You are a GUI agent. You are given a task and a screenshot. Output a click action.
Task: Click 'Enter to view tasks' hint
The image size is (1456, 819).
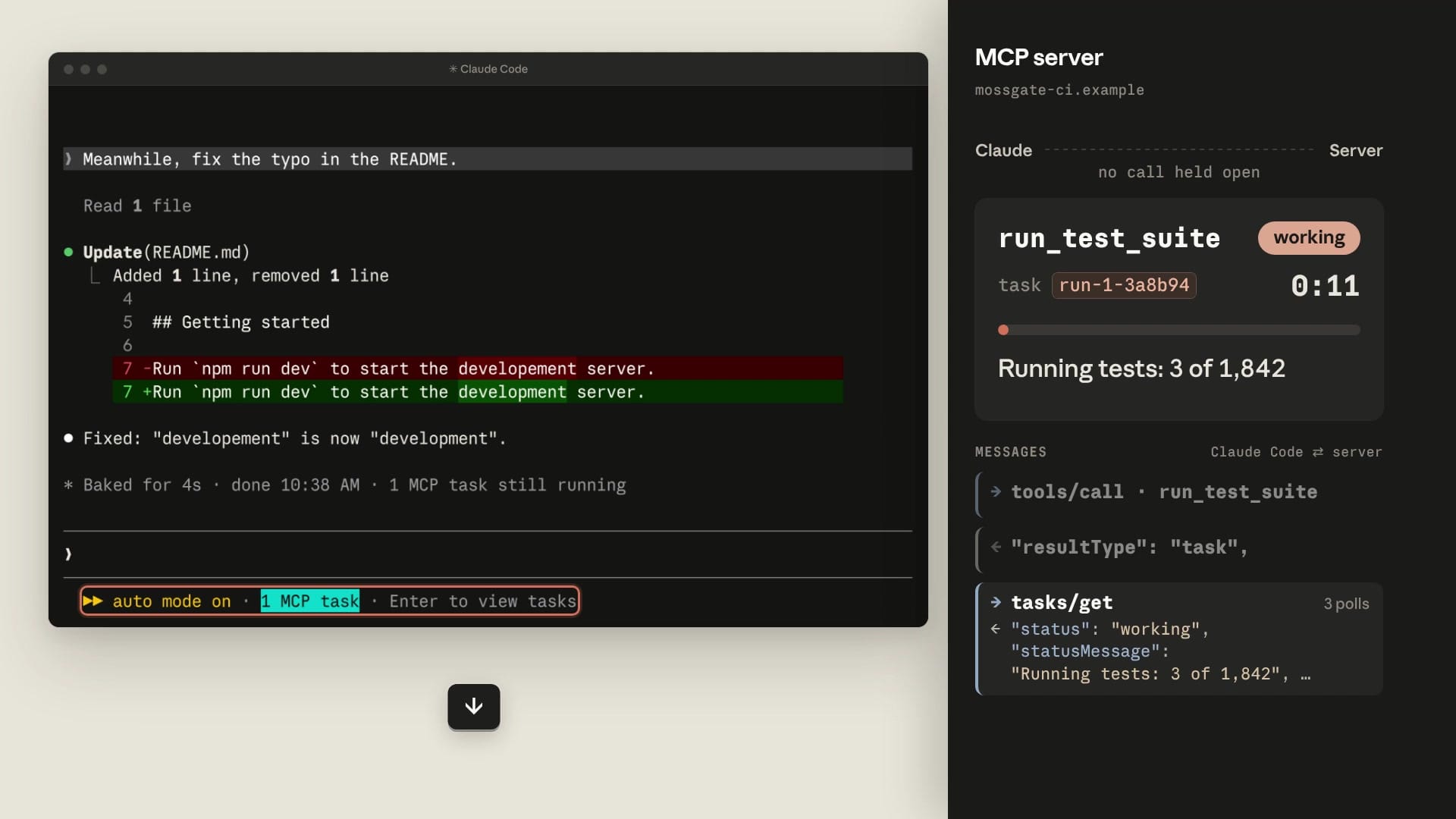coord(483,601)
